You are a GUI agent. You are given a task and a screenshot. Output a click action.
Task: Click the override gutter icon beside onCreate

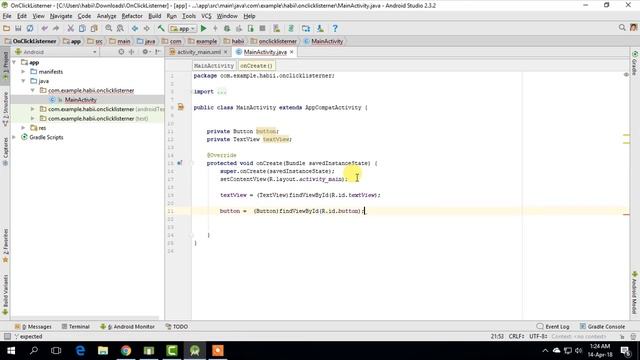[180, 163]
